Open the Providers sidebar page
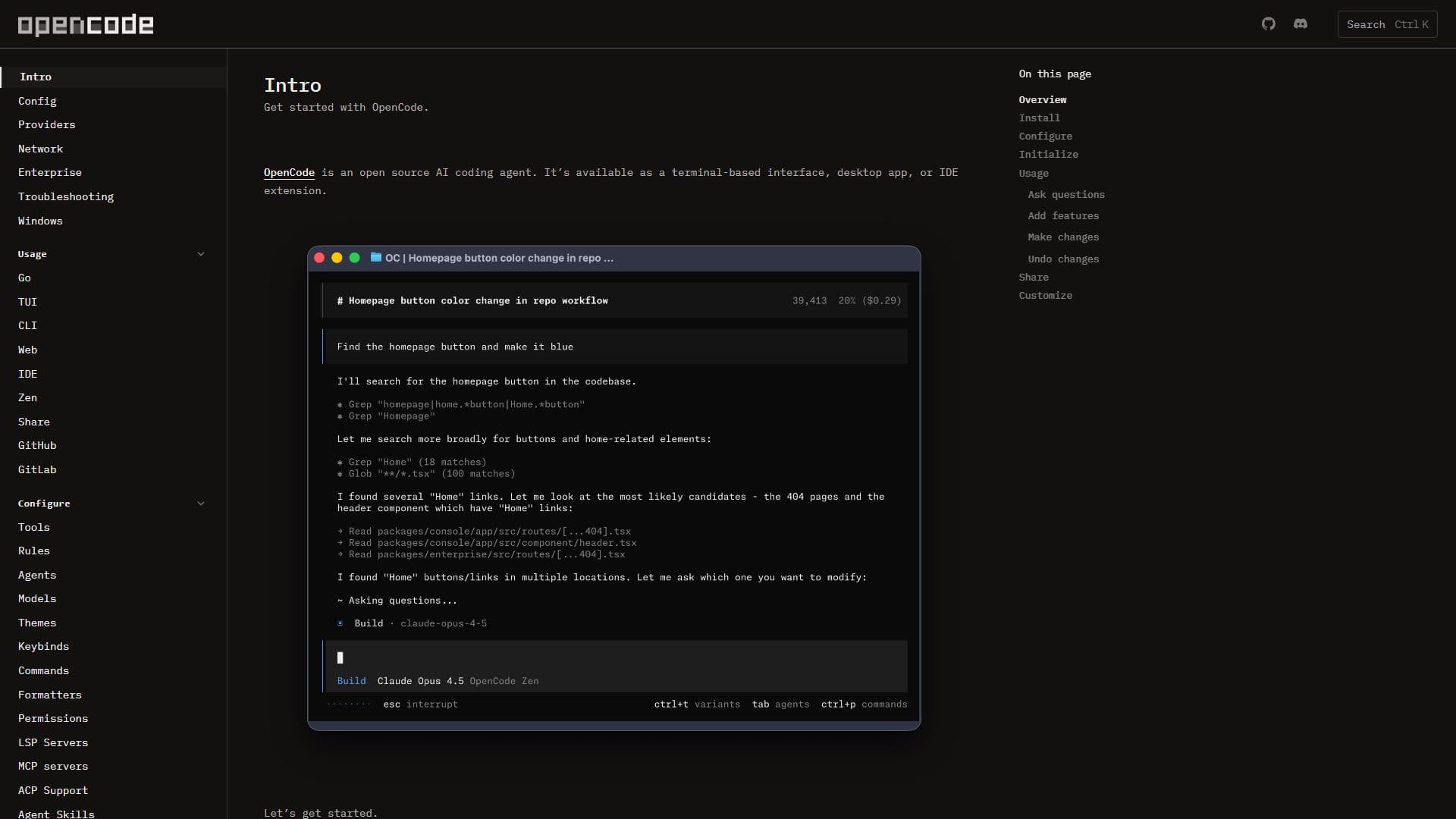 click(47, 124)
